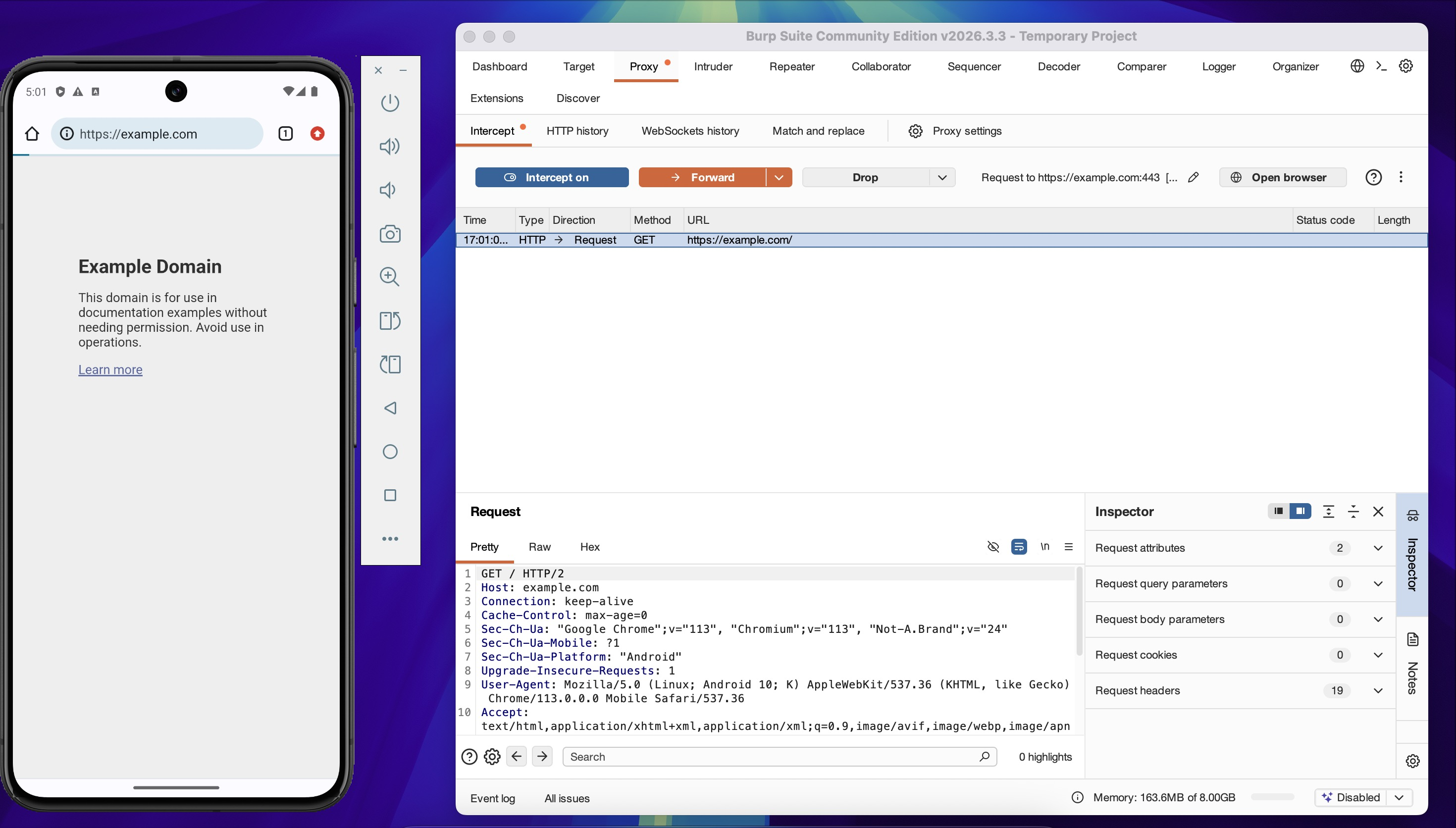Raise volume with emulator volume up icon

coord(390,146)
